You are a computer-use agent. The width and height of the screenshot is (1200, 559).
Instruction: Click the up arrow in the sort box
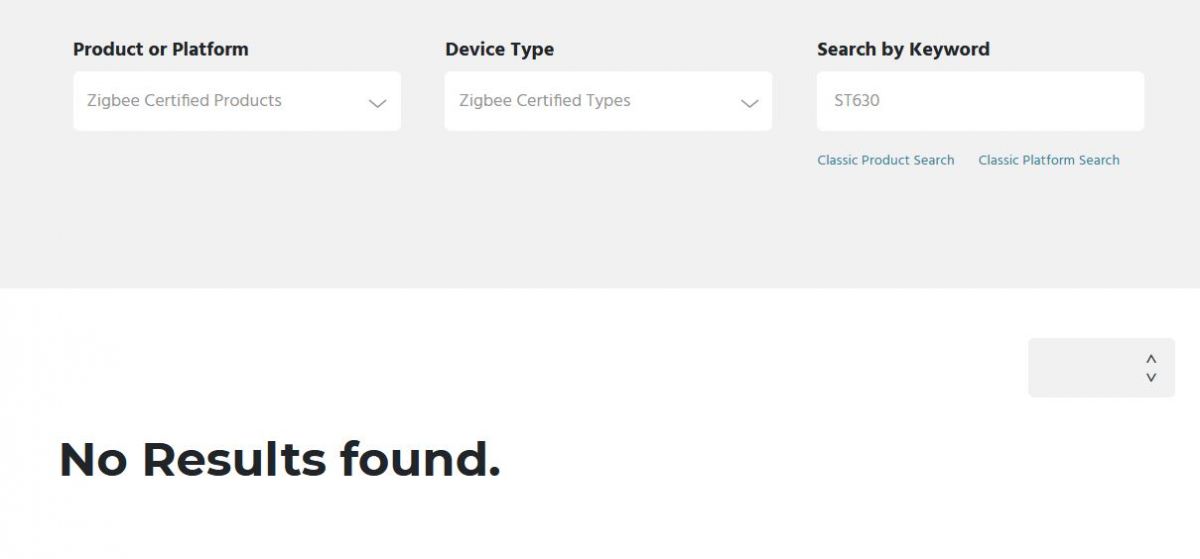[1151, 359]
